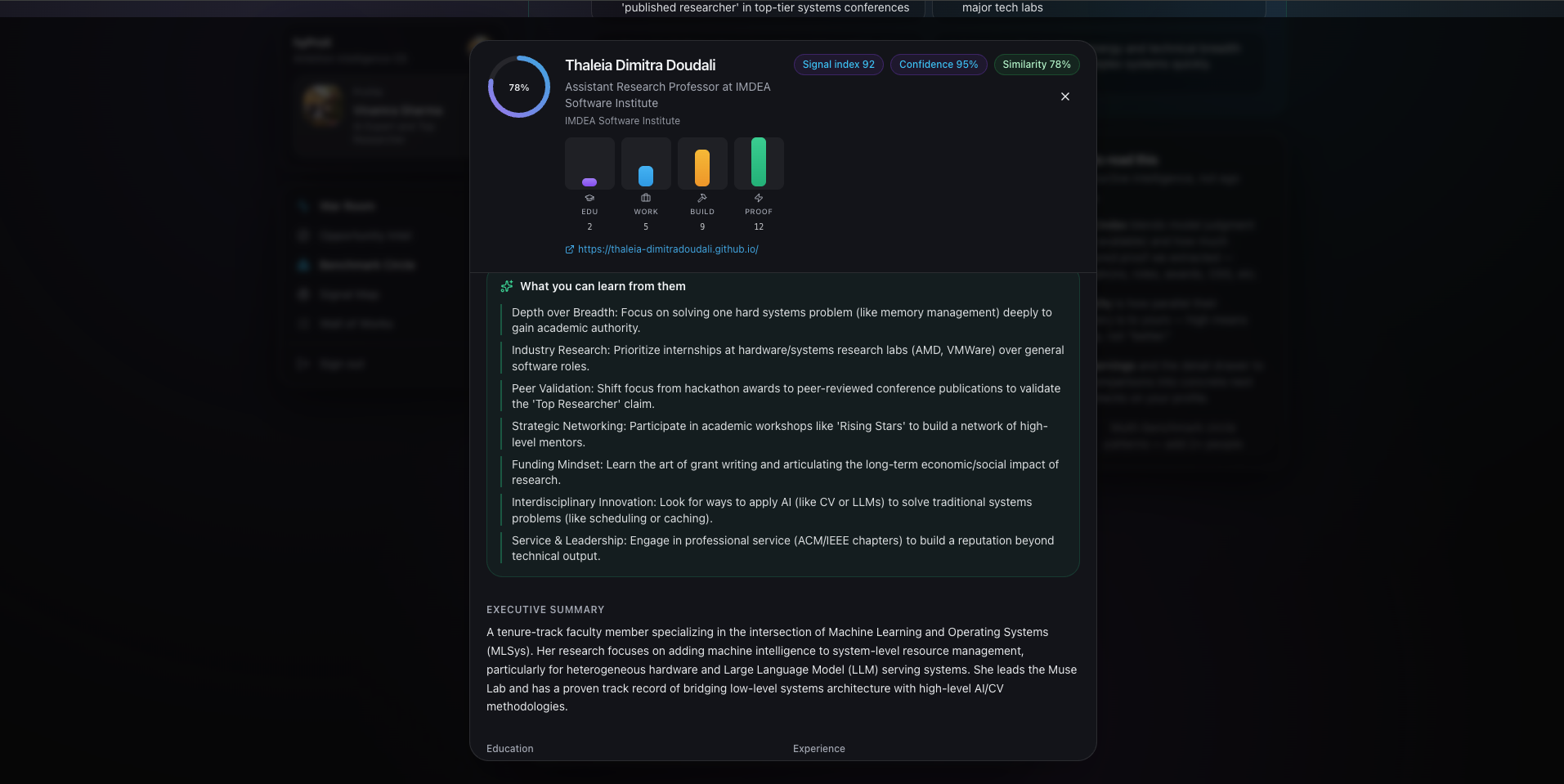Image resolution: width=1564 pixels, height=784 pixels.
Task: Close the profile dialog with the X
Action: [x=1064, y=96]
